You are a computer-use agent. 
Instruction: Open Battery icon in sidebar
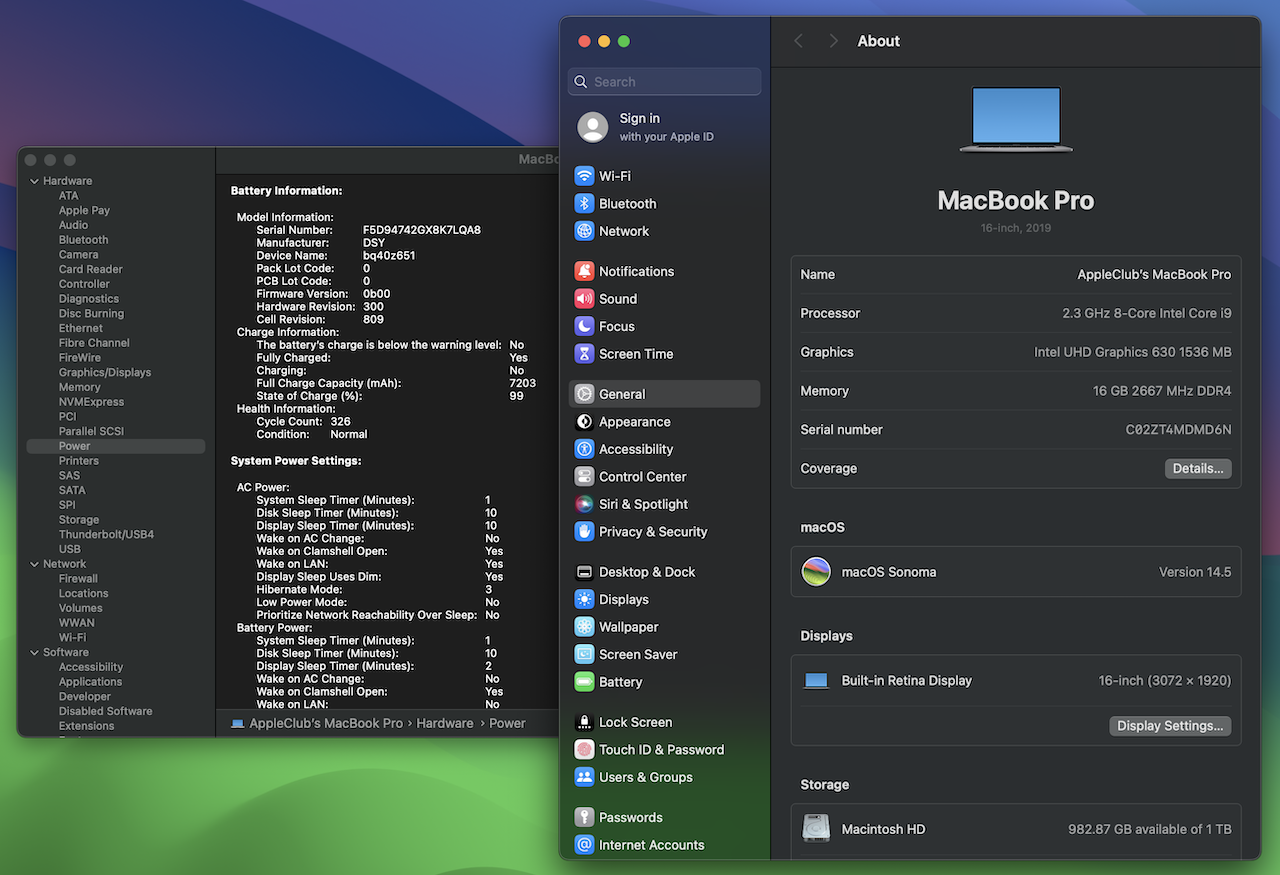585,682
